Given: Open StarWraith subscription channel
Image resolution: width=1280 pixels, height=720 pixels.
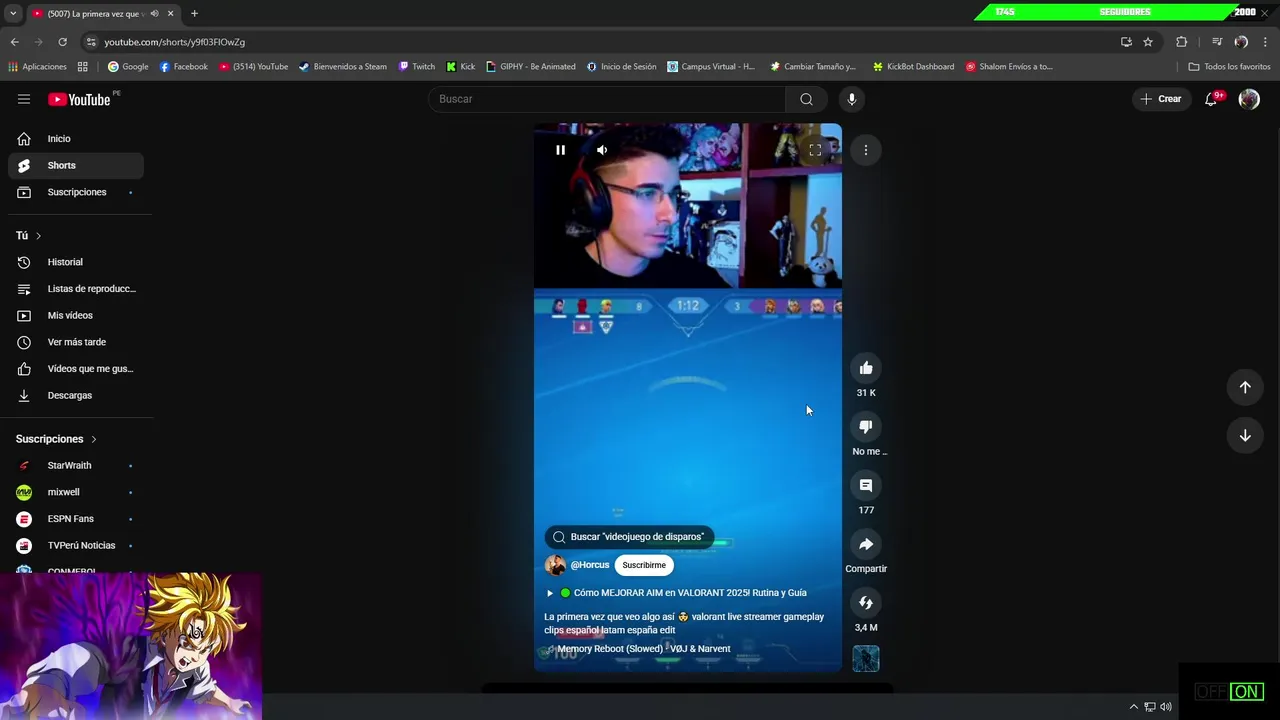Looking at the screenshot, I should [76, 465].
